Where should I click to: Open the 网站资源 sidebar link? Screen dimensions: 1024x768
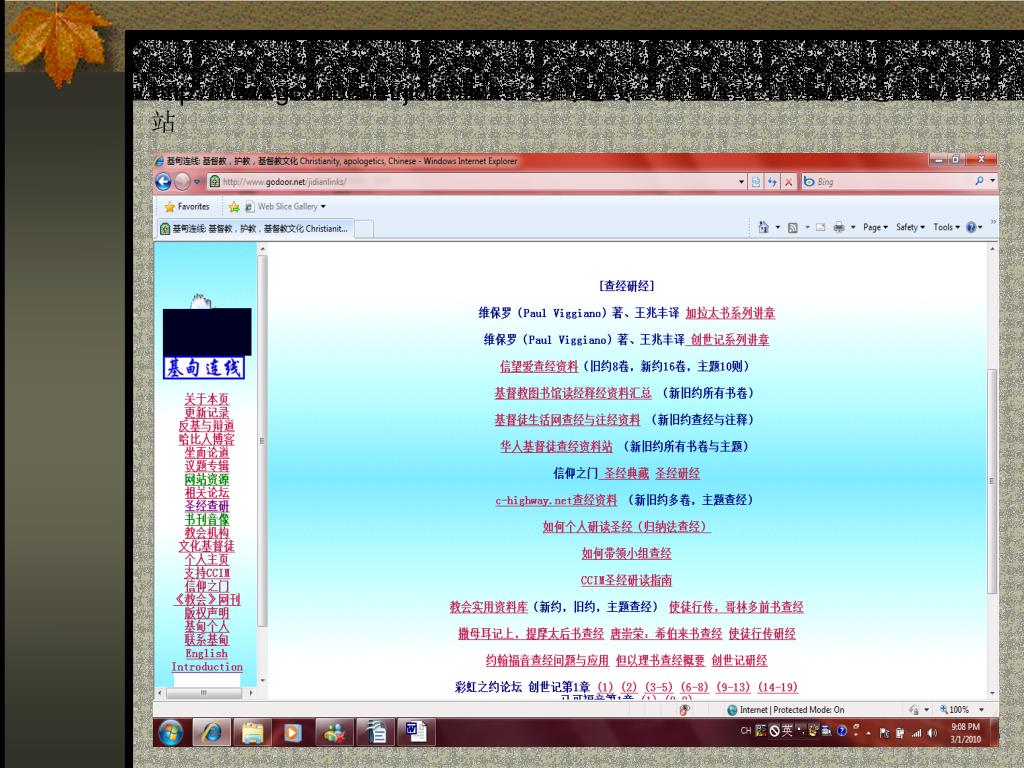pos(206,479)
